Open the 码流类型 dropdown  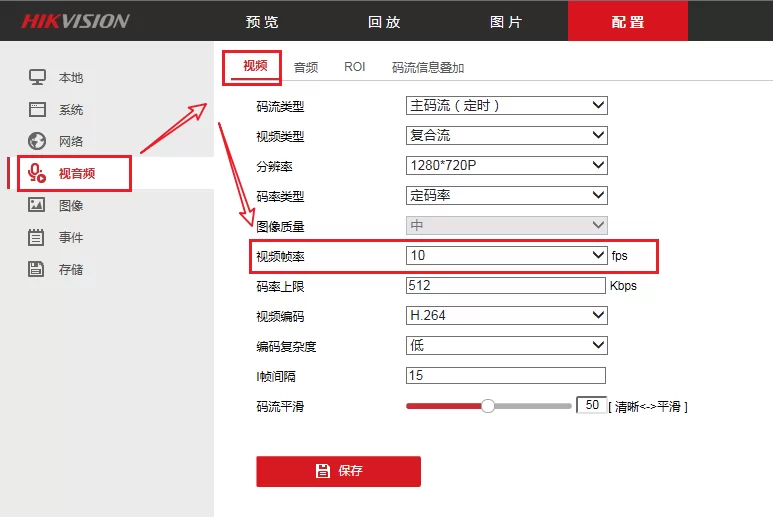pos(506,105)
